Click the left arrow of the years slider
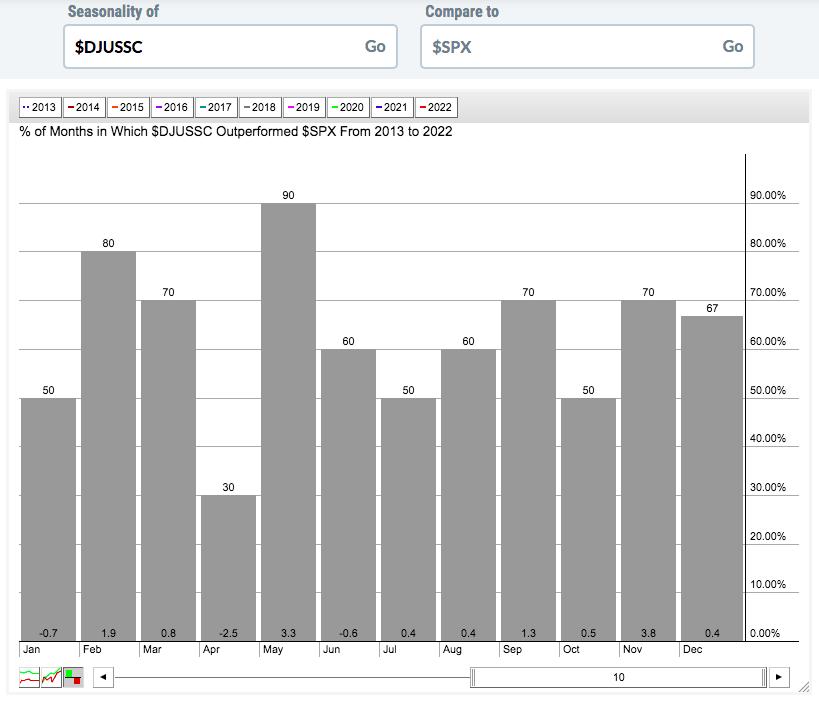This screenshot has height=702, width=819. click(102, 677)
